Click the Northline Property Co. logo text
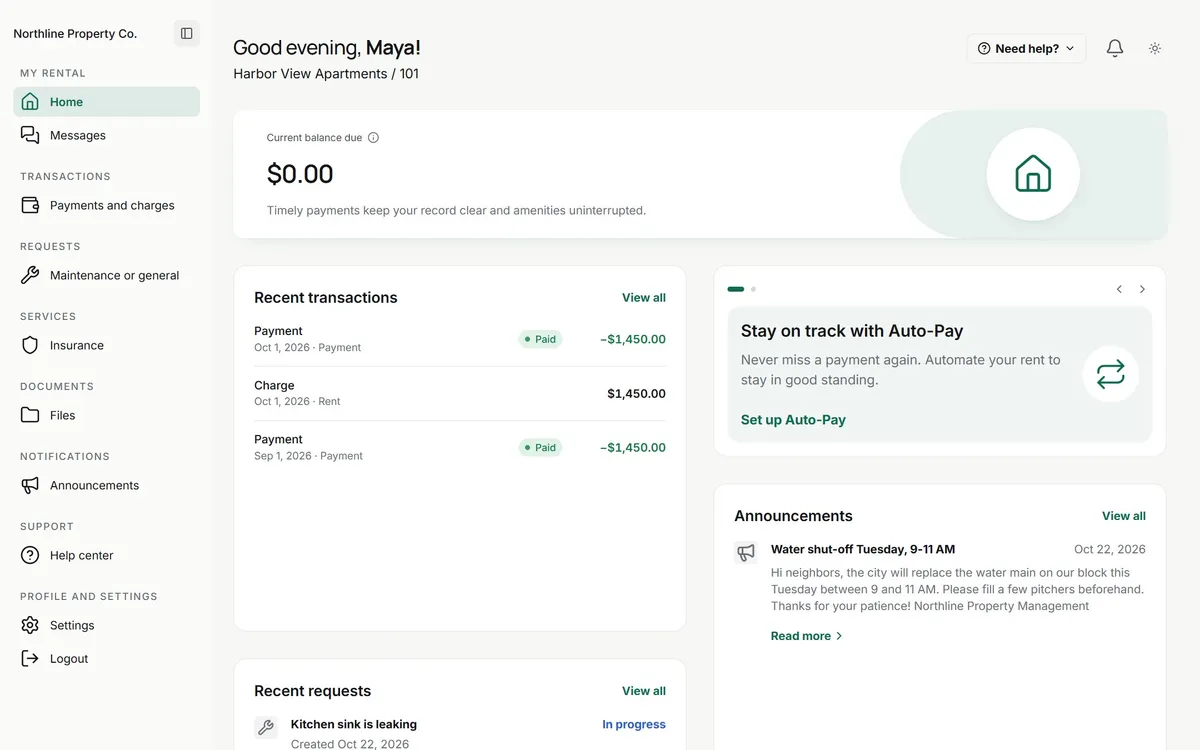 tap(75, 33)
